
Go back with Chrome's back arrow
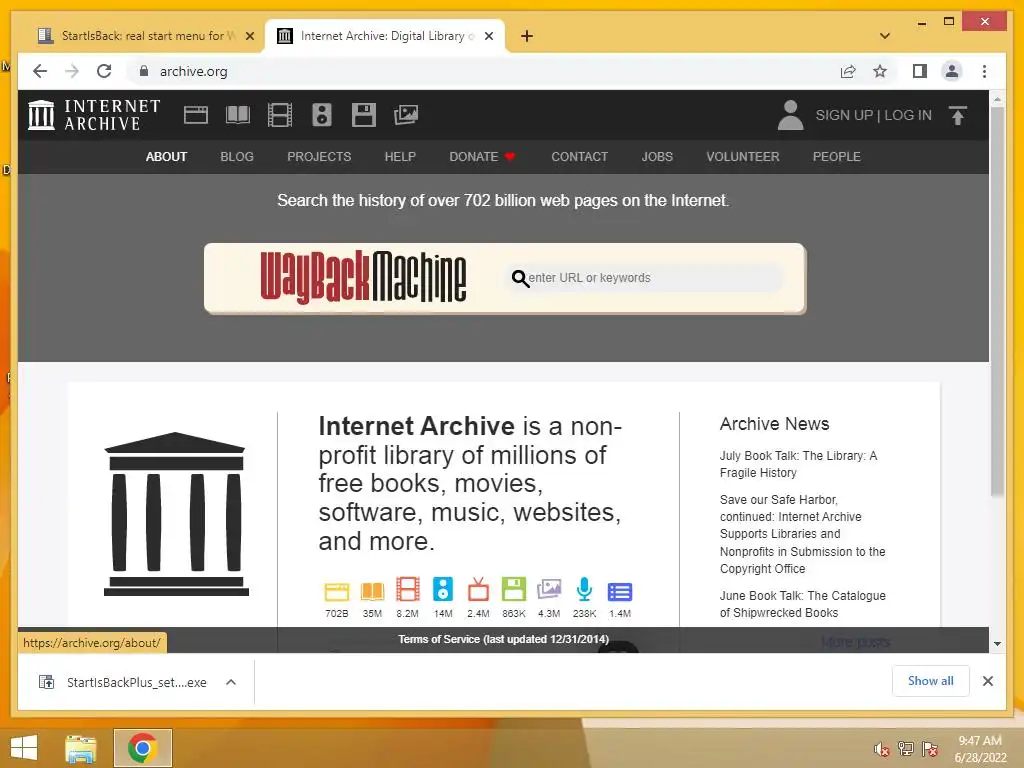coord(40,71)
